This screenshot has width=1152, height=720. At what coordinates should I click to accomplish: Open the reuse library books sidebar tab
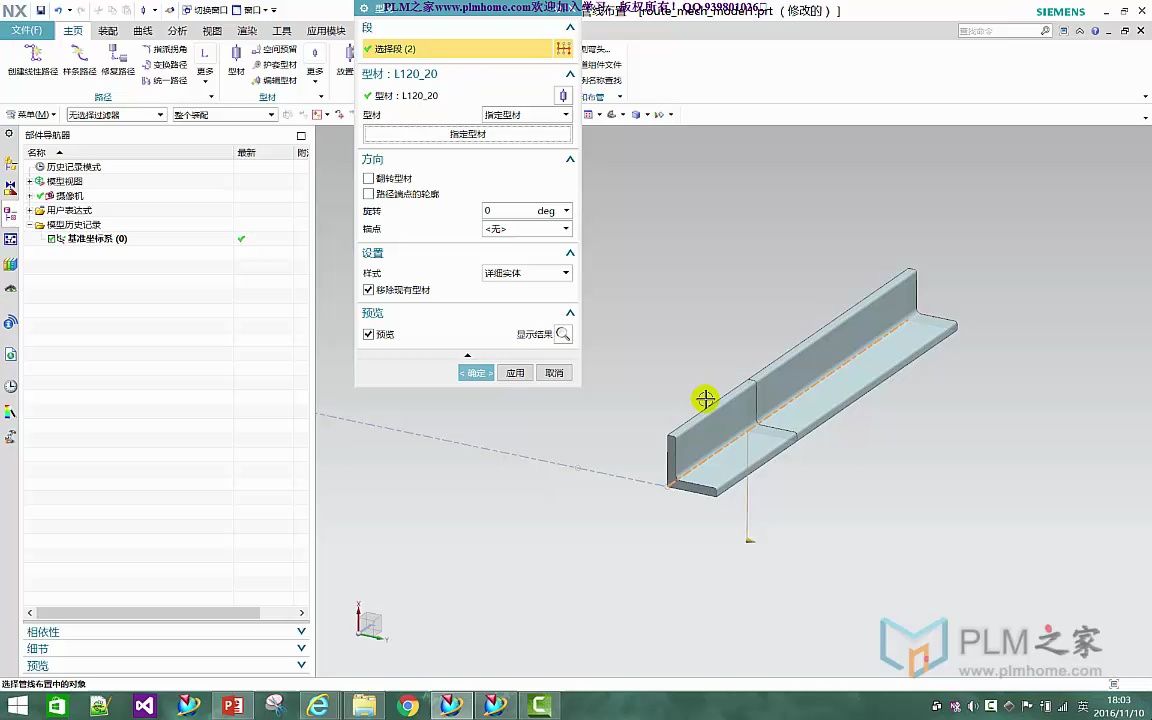pos(10,264)
